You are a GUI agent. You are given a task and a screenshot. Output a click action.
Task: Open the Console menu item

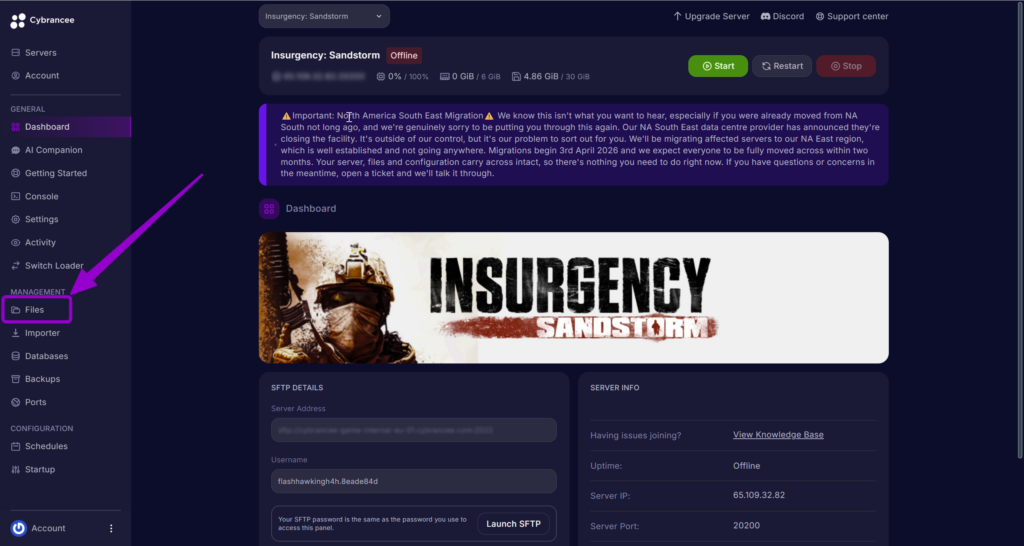tap(65, 197)
